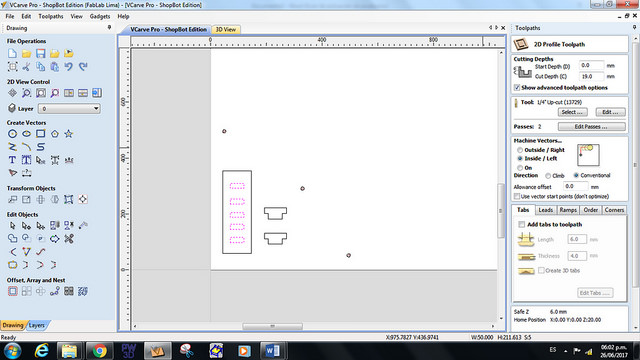Open the File menu
Viewport: 640px width, 360px height.
click(10, 16)
